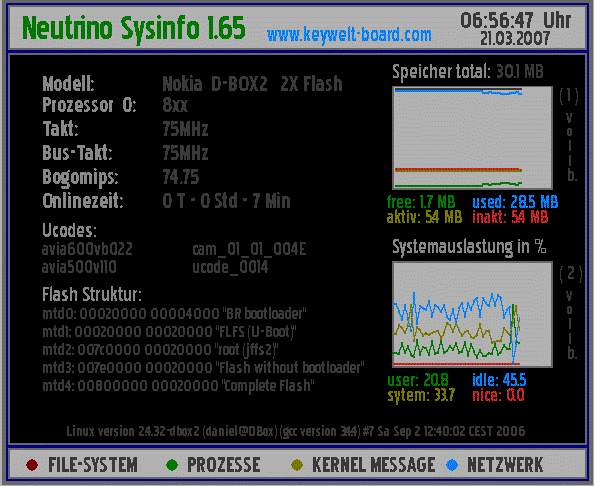Image resolution: width=594 pixels, height=486 pixels.
Task: Show the KERNEL MESSAGE view
Action: pyautogui.click(x=374, y=465)
